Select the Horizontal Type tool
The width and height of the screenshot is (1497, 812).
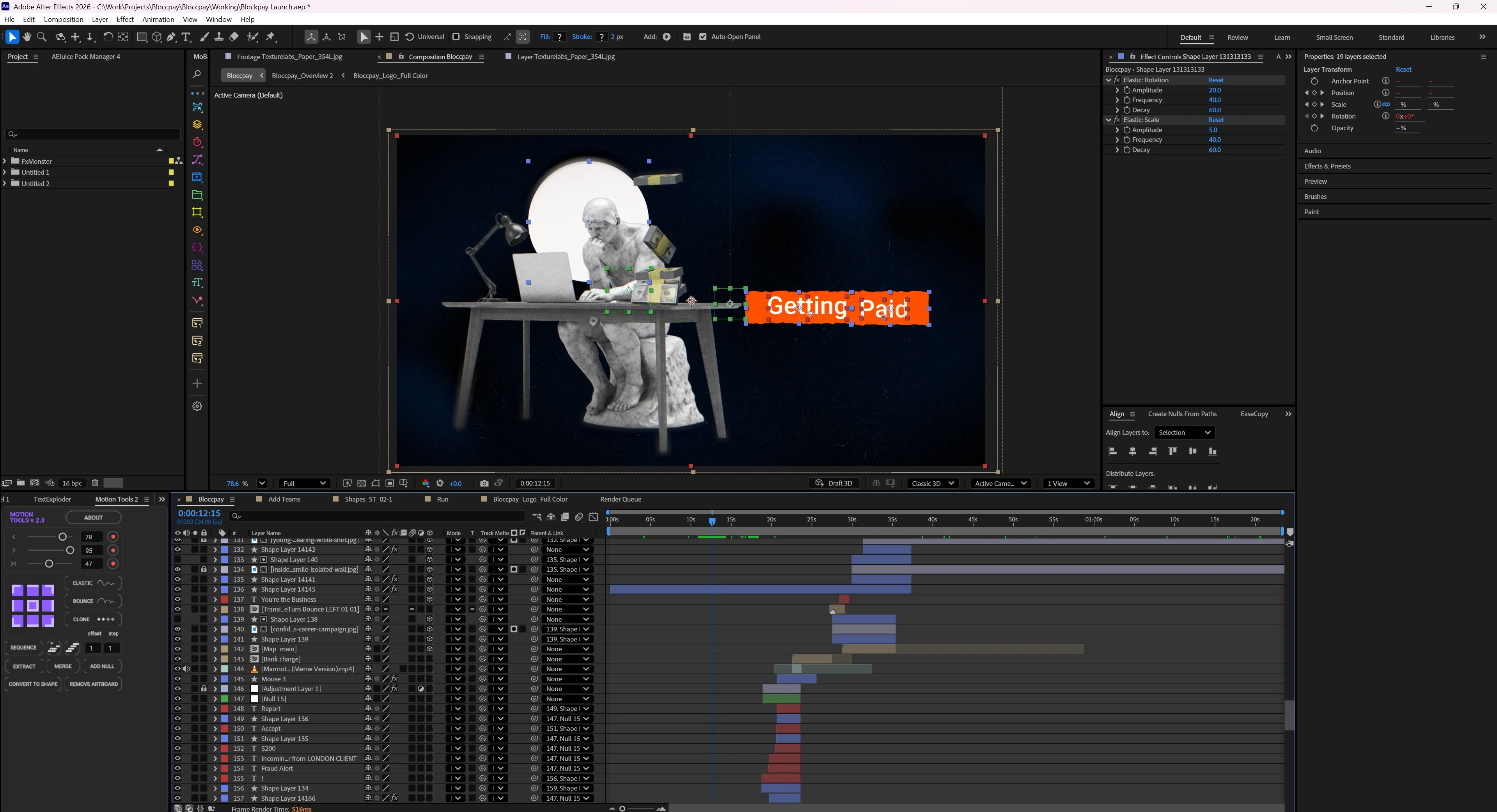pos(186,37)
